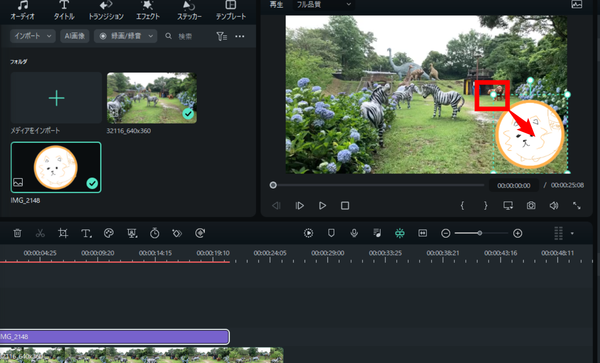Click the keyframe/tag tool icon
600x363 pixels.
pyautogui.click(x=177, y=233)
